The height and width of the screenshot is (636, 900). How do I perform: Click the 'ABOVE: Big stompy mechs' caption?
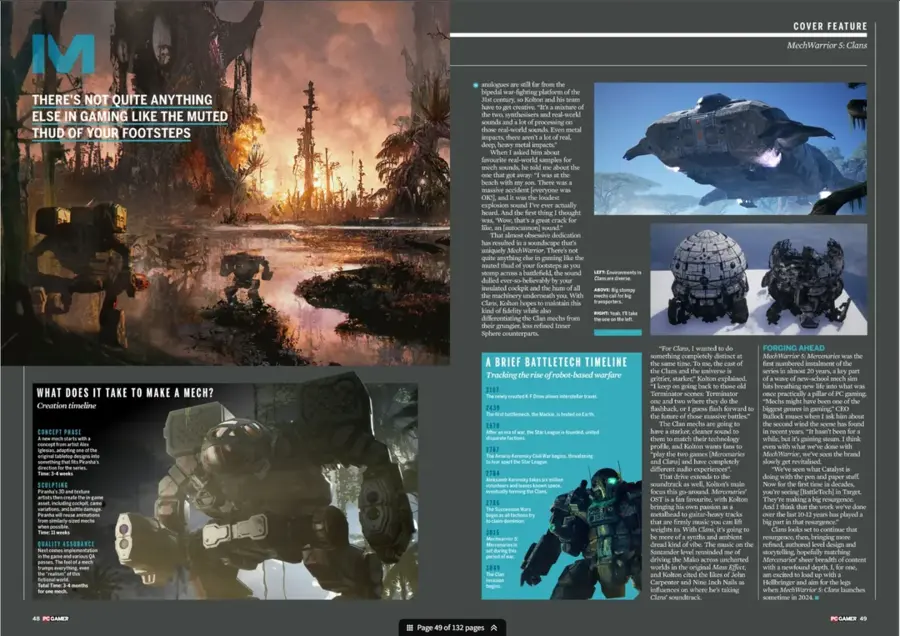tap(615, 296)
